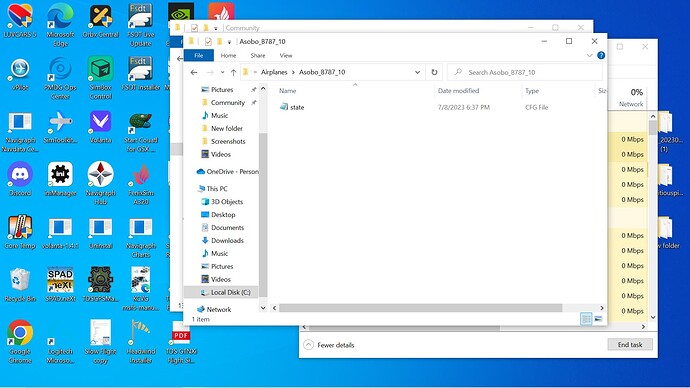Open Navigraph Navdata Center icon
Screen dimensions: 690x388
(x=20, y=132)
